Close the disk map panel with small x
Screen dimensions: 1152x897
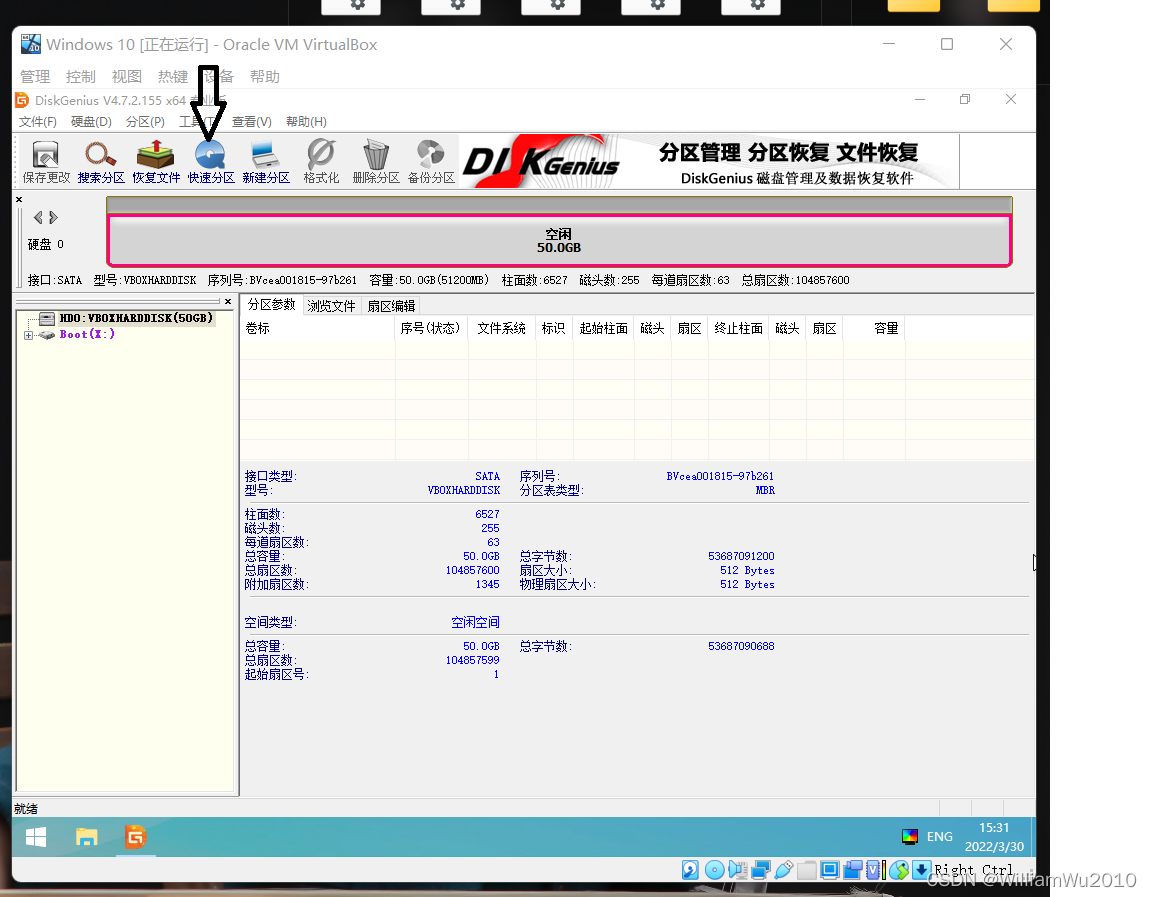[19, 199]
